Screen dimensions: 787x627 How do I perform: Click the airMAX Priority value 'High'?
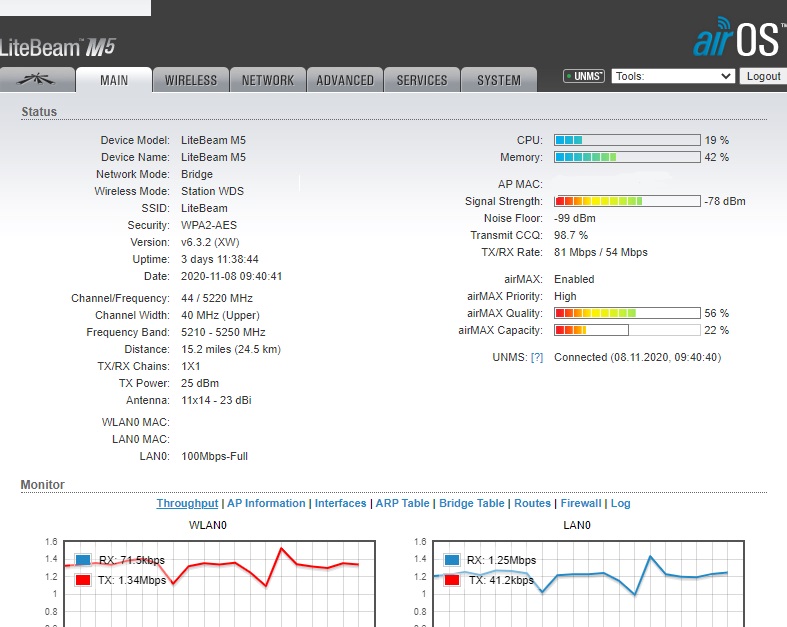coord(565,296)
